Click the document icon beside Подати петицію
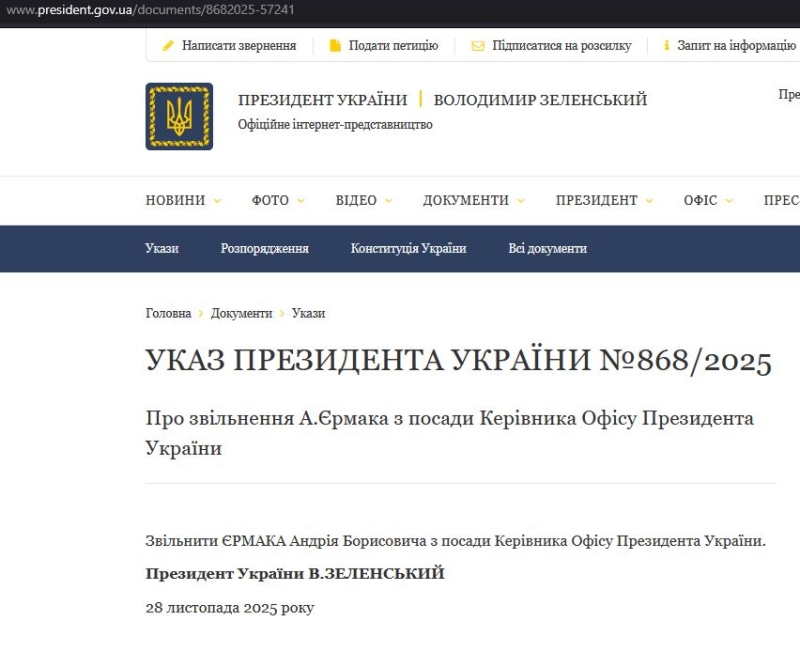 (335, 46)
